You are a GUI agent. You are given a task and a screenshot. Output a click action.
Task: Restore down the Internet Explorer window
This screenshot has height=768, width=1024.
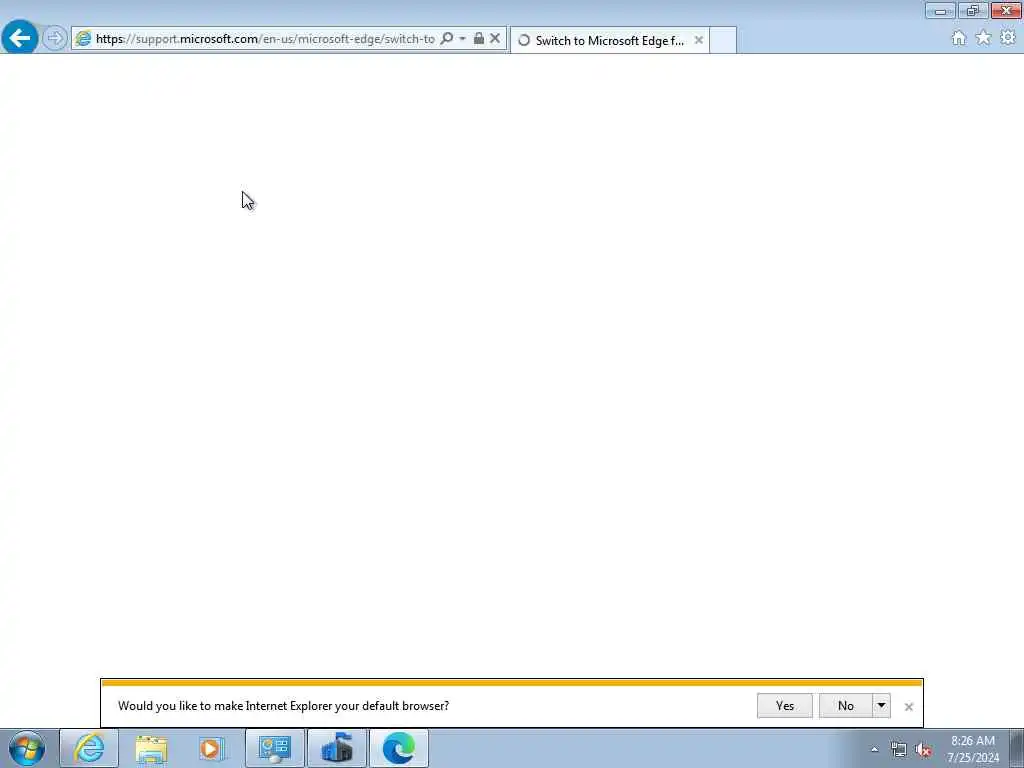[x=973, y=10]
